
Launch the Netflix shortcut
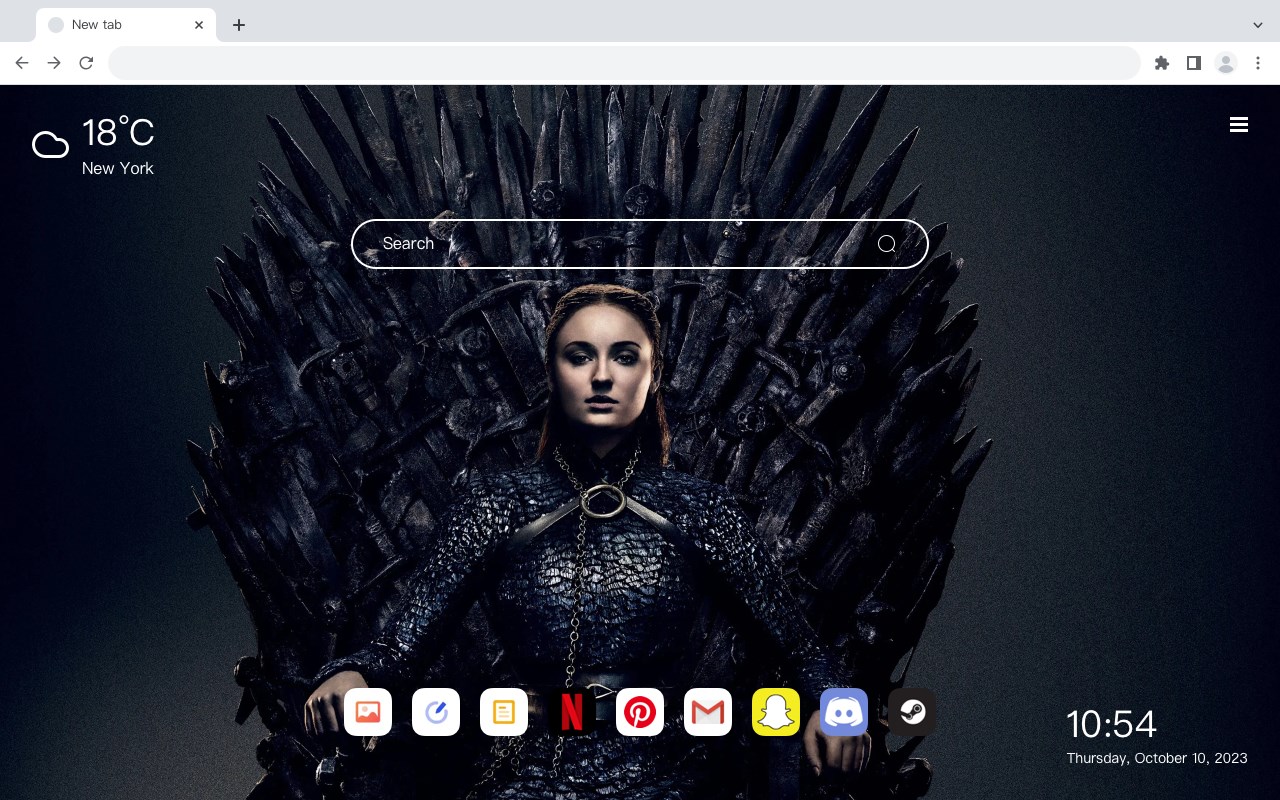point(572,712)
